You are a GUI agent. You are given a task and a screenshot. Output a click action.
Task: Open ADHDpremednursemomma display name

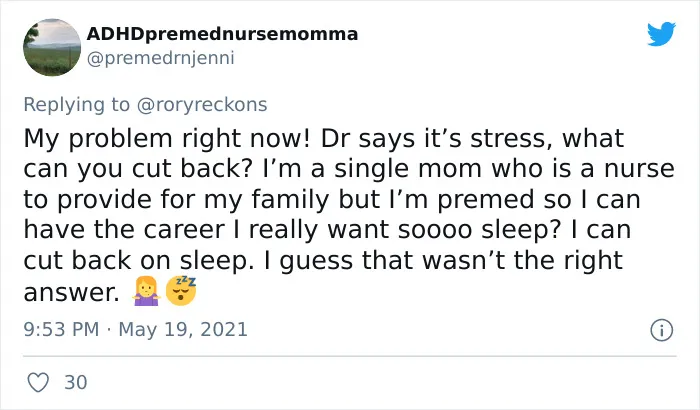[222, 34]
